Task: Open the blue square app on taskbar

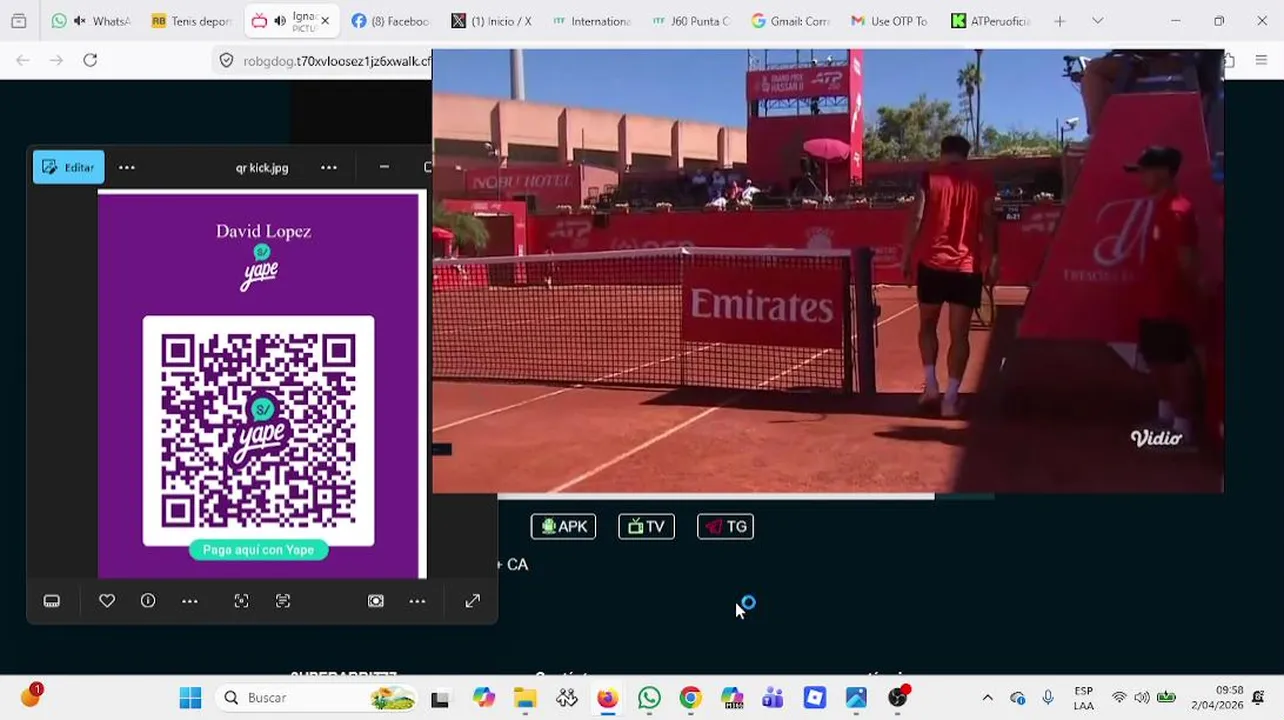Action: (815, 698)
